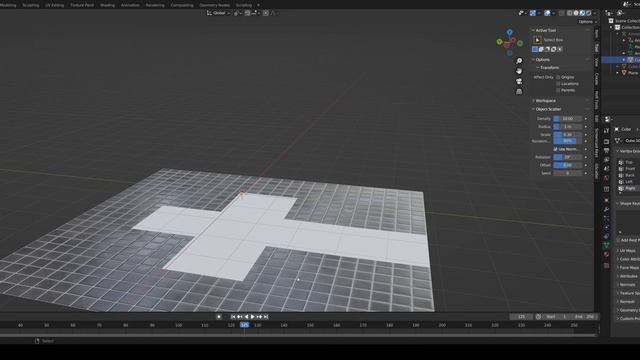640x360 pixels.
Task: Open the Animation workspace tab
Action: tap(130, 5)
